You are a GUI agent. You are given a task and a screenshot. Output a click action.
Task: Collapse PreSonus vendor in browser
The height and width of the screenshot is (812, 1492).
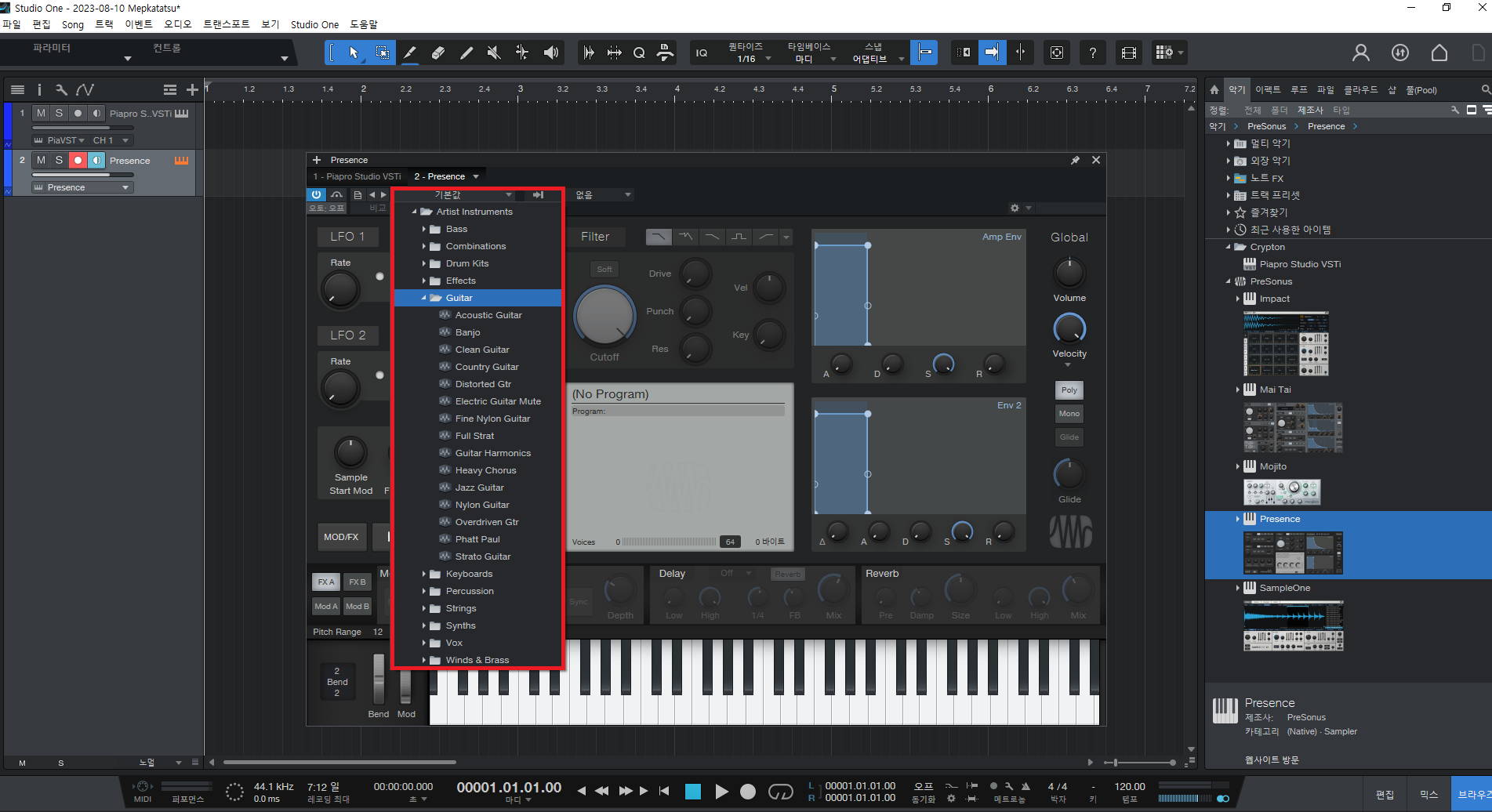pos(1229,281)
